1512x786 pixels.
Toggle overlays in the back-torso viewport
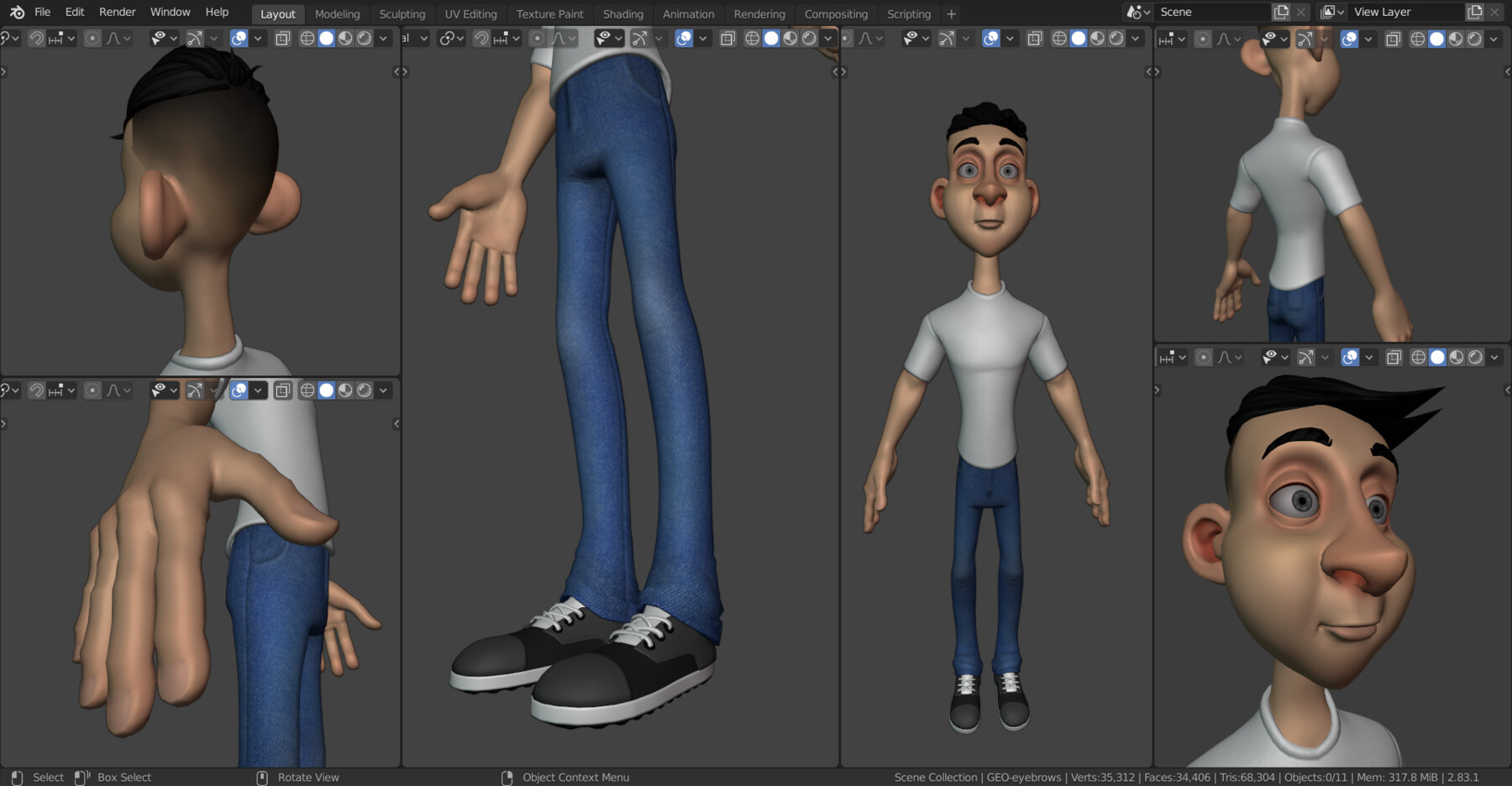[1350, 39]
